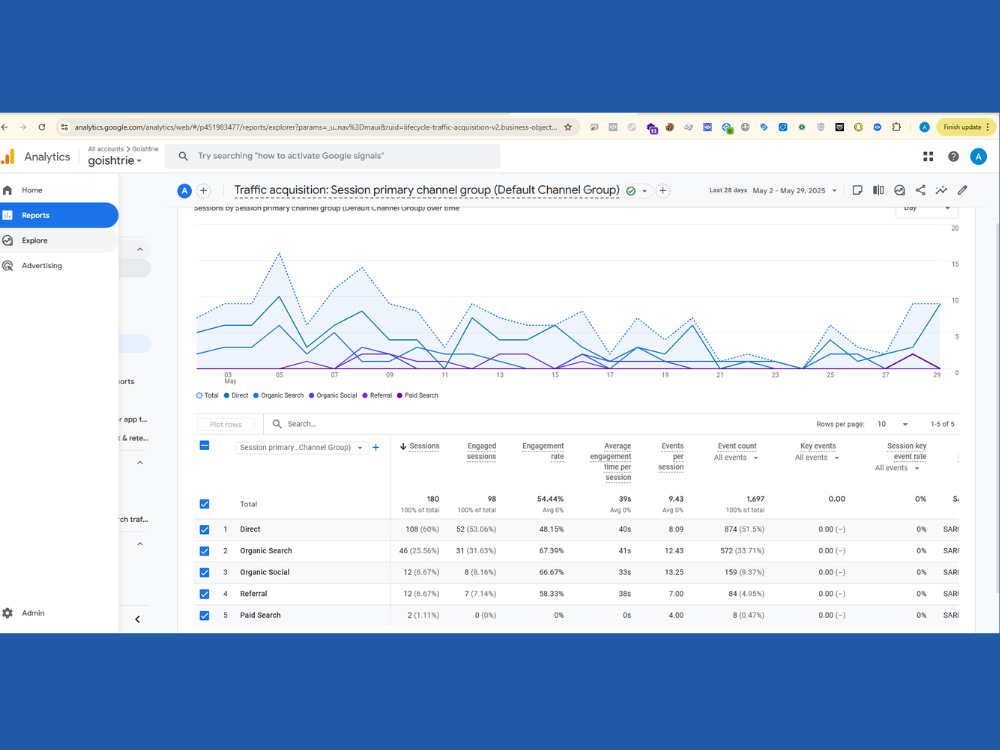The width and height of the screenshot is (1000, 750).
Task: Click the Finish update button
Action: 966,127
